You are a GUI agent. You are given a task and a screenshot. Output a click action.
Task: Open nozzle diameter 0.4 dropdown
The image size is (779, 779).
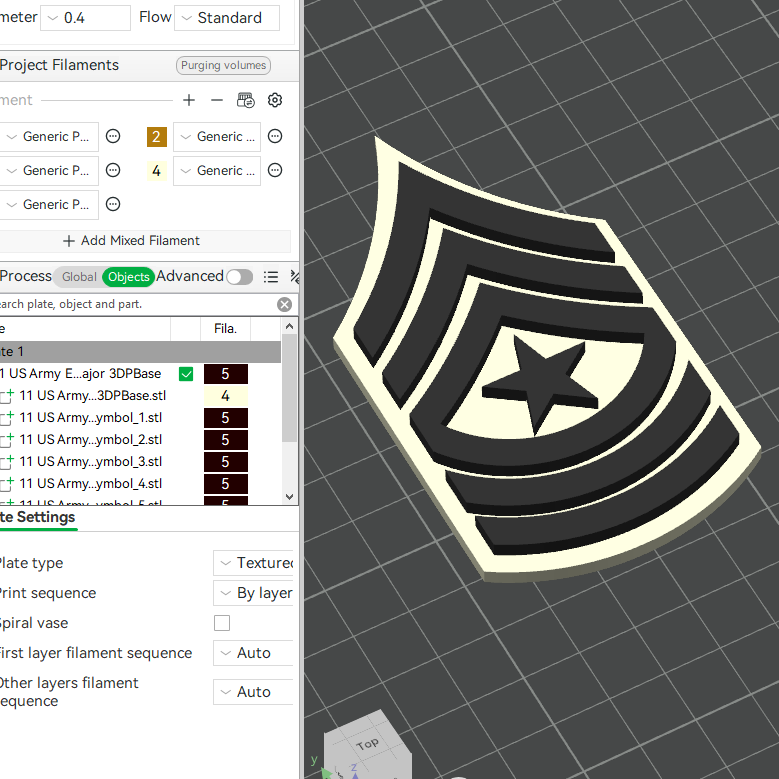[85, 18]
